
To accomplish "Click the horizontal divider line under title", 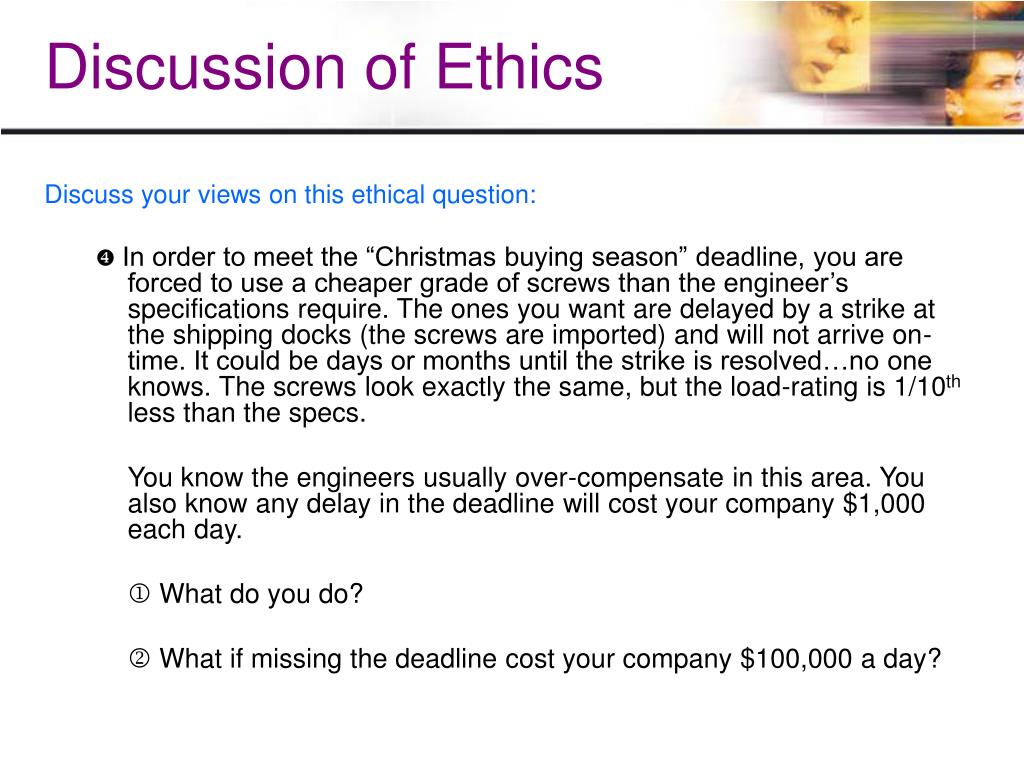I will 512,131.
